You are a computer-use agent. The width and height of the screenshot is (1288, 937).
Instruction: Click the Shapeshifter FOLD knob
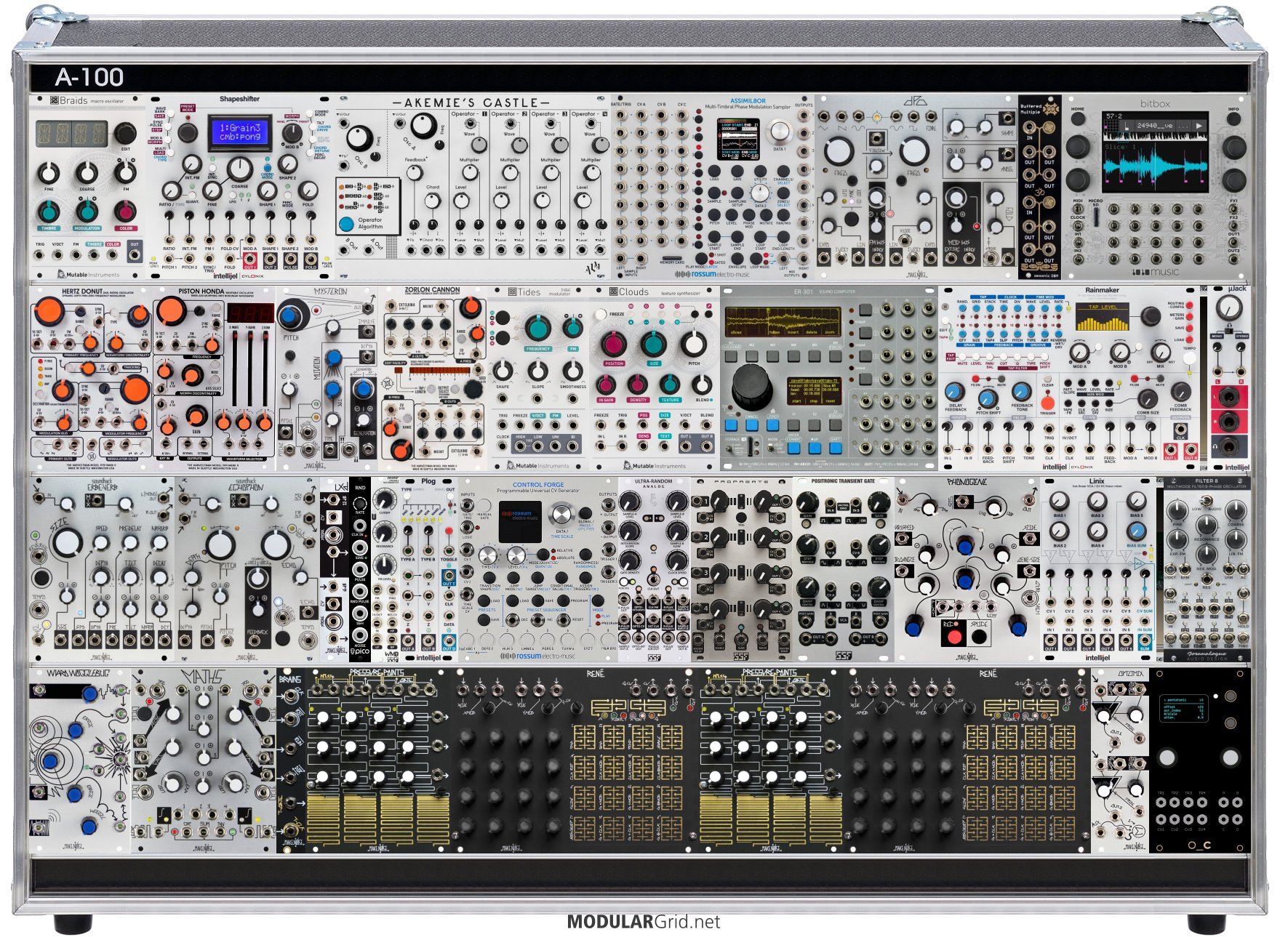308,190
